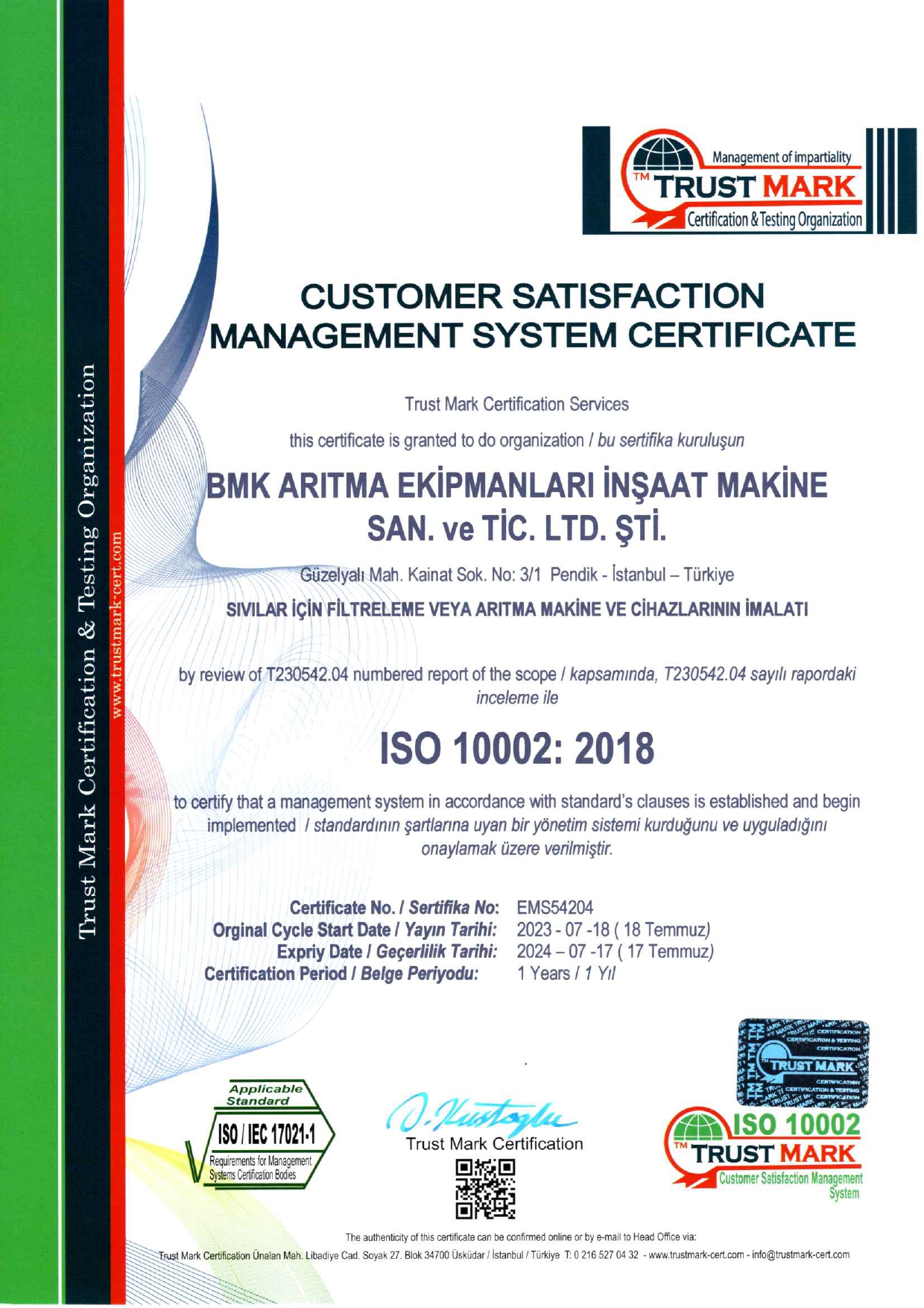The width and height of the screenshot is (924, 1308).
Task: Click the Trust Mark hologram sticker
Action: point(803,1064)
